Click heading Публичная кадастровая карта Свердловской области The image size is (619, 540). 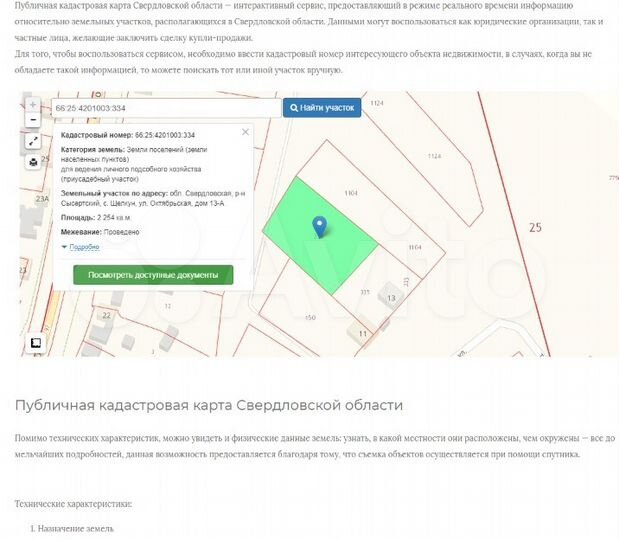209,405
